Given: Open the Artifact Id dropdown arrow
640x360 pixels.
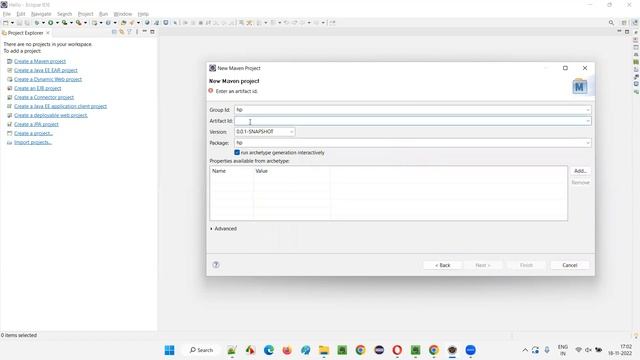Looking at the screenshot, I should point(588,121).
